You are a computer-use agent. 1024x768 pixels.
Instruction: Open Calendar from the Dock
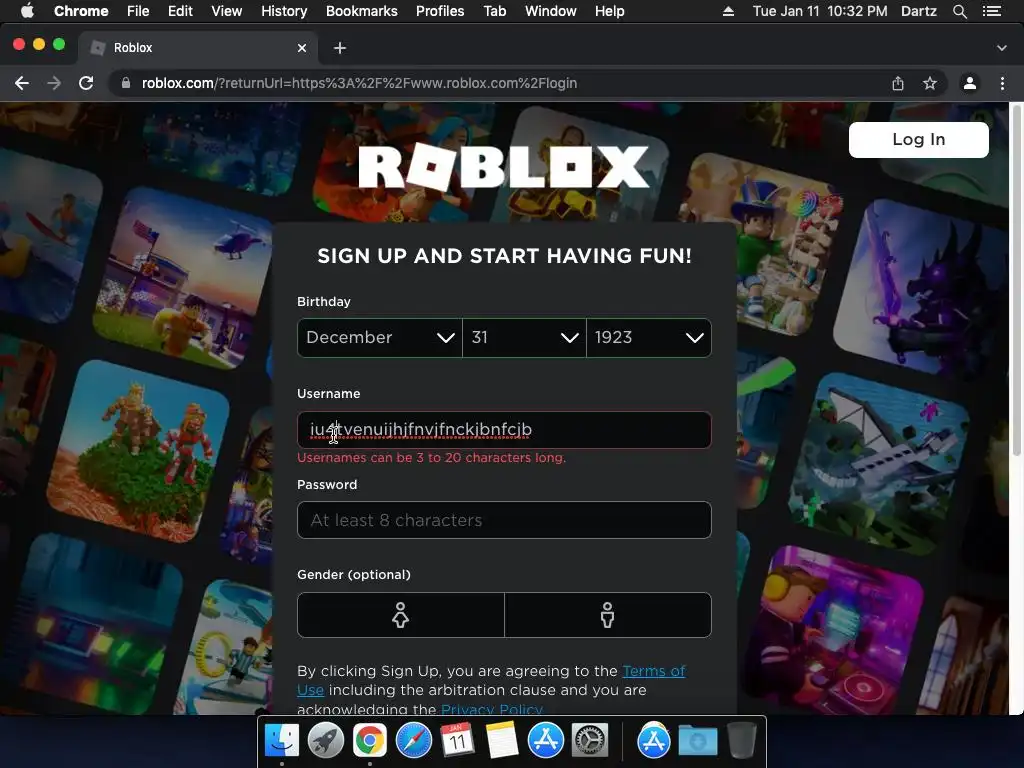458,741
